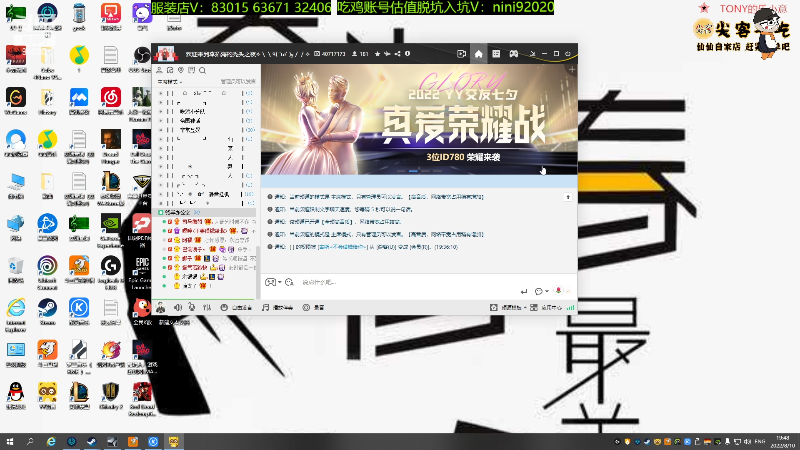Open the Ubisoft Connect desktop icon

[x=47, y=270]
